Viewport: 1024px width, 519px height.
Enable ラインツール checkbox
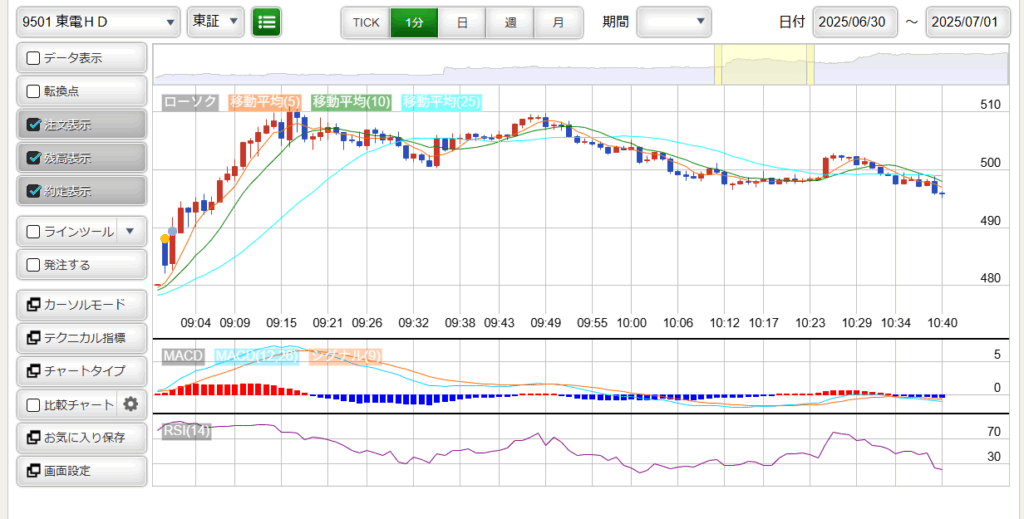(33, 232)
